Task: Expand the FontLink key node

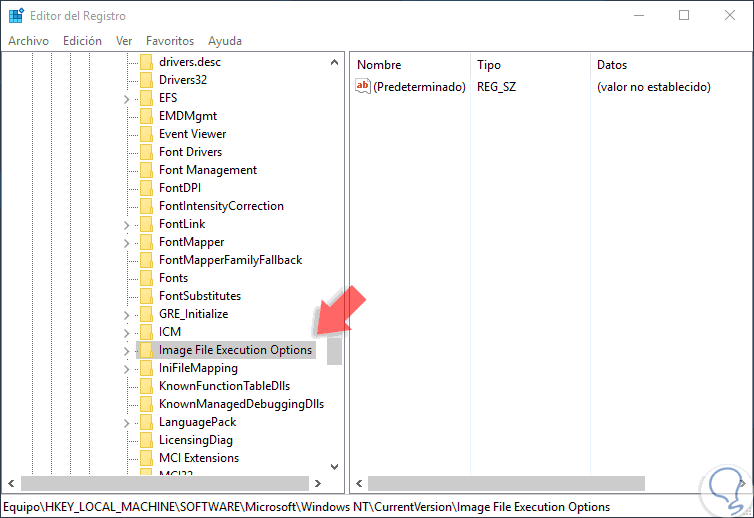Action: [x=126, y=224]
